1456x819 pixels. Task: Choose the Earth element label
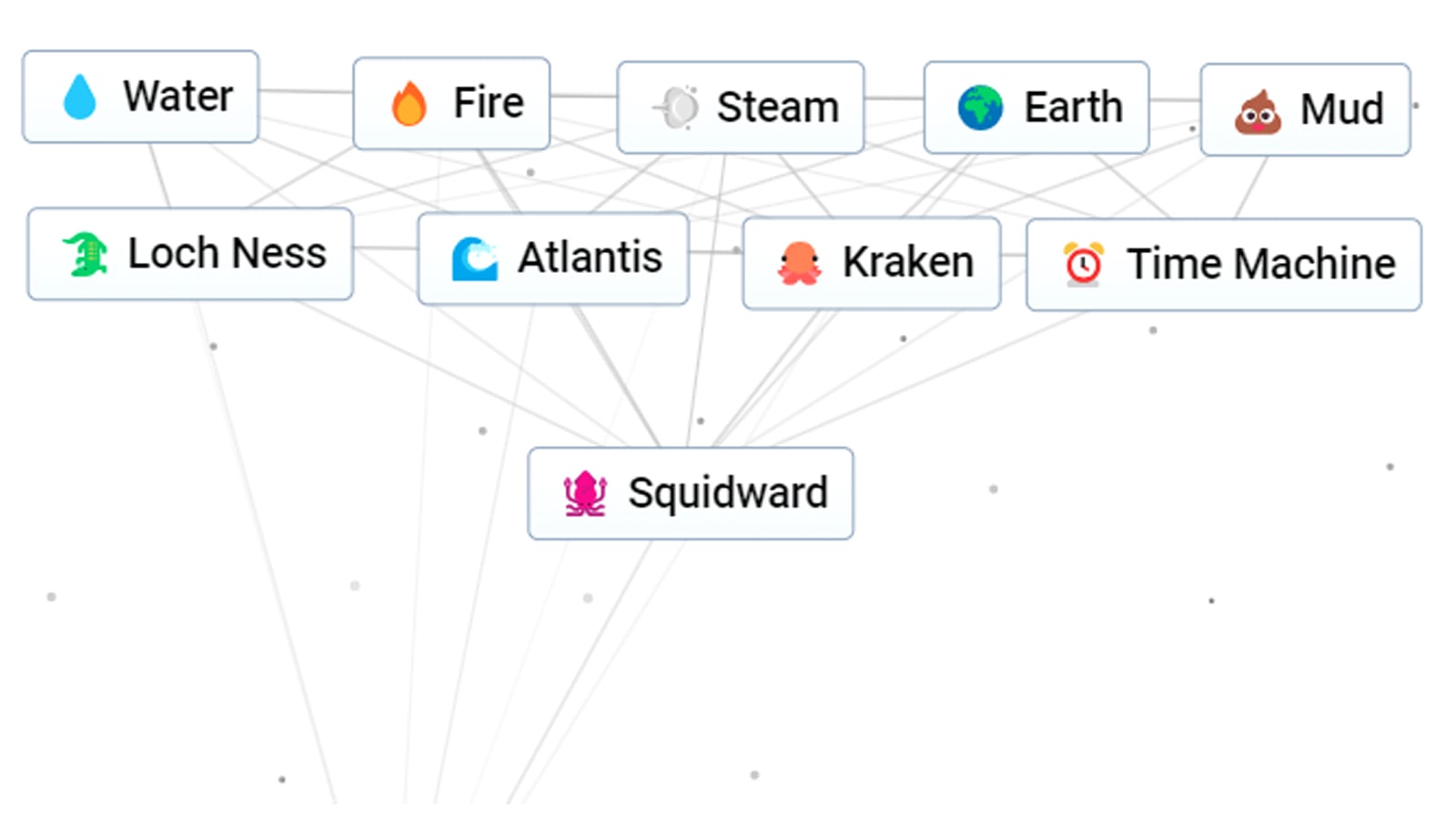pos(1073,107)
